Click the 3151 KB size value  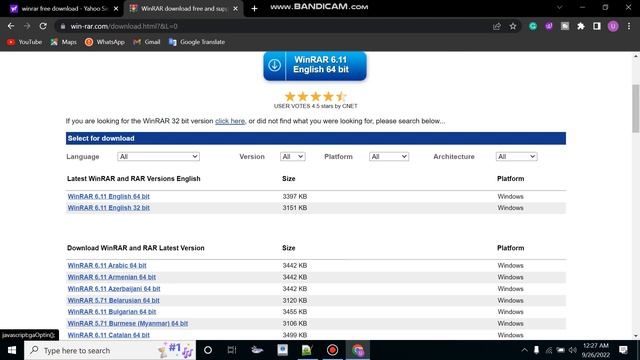click(295, 208)
